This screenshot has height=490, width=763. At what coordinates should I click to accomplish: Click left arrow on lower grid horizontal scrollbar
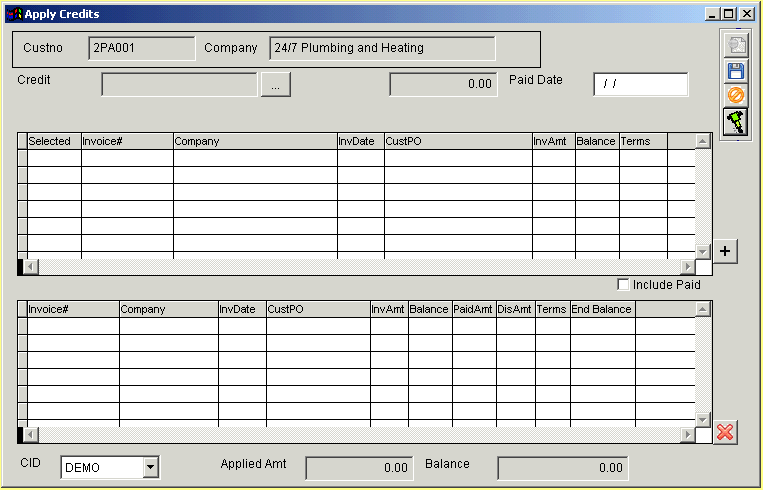29,435
